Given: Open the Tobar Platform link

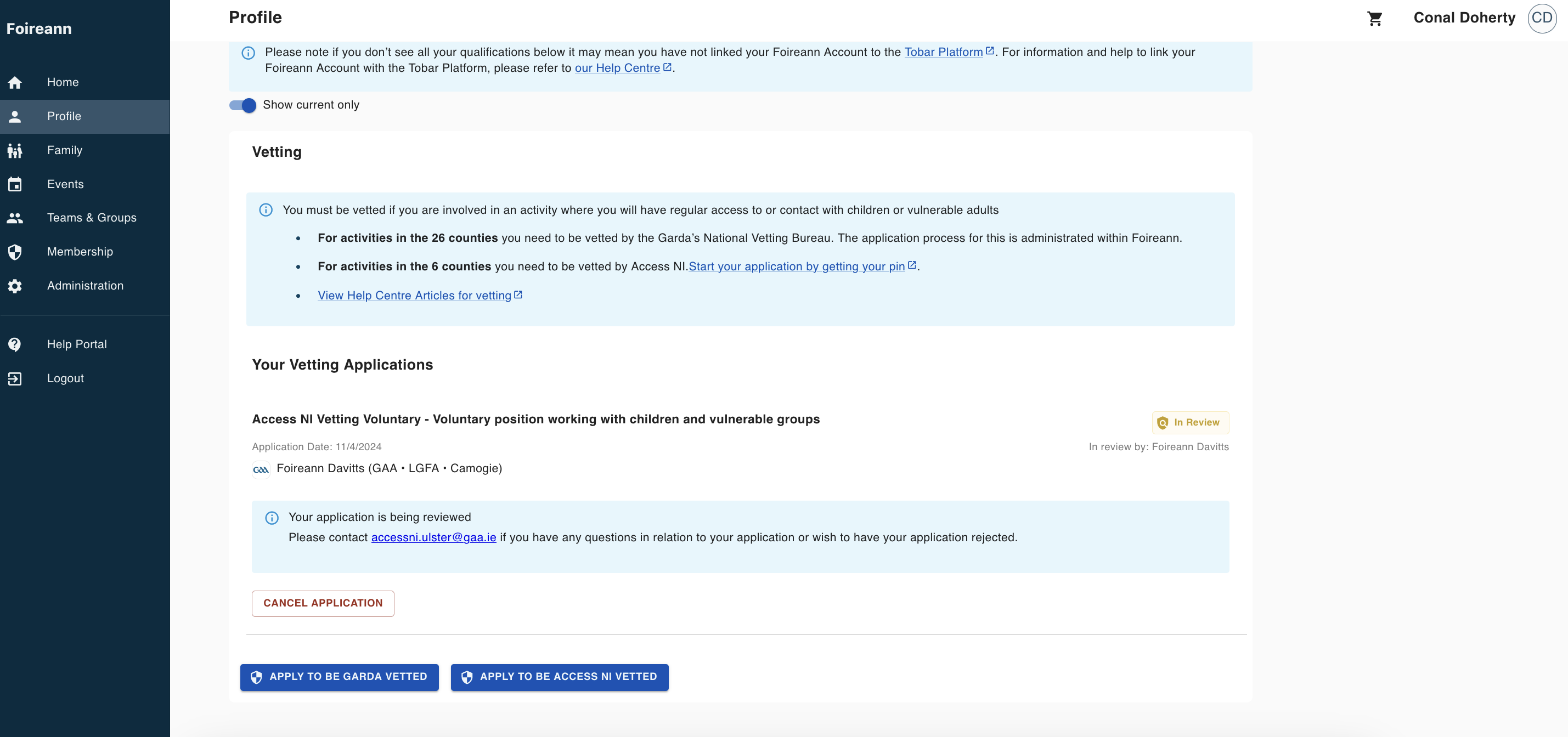Looking at the screenshot, I should 944,52.
